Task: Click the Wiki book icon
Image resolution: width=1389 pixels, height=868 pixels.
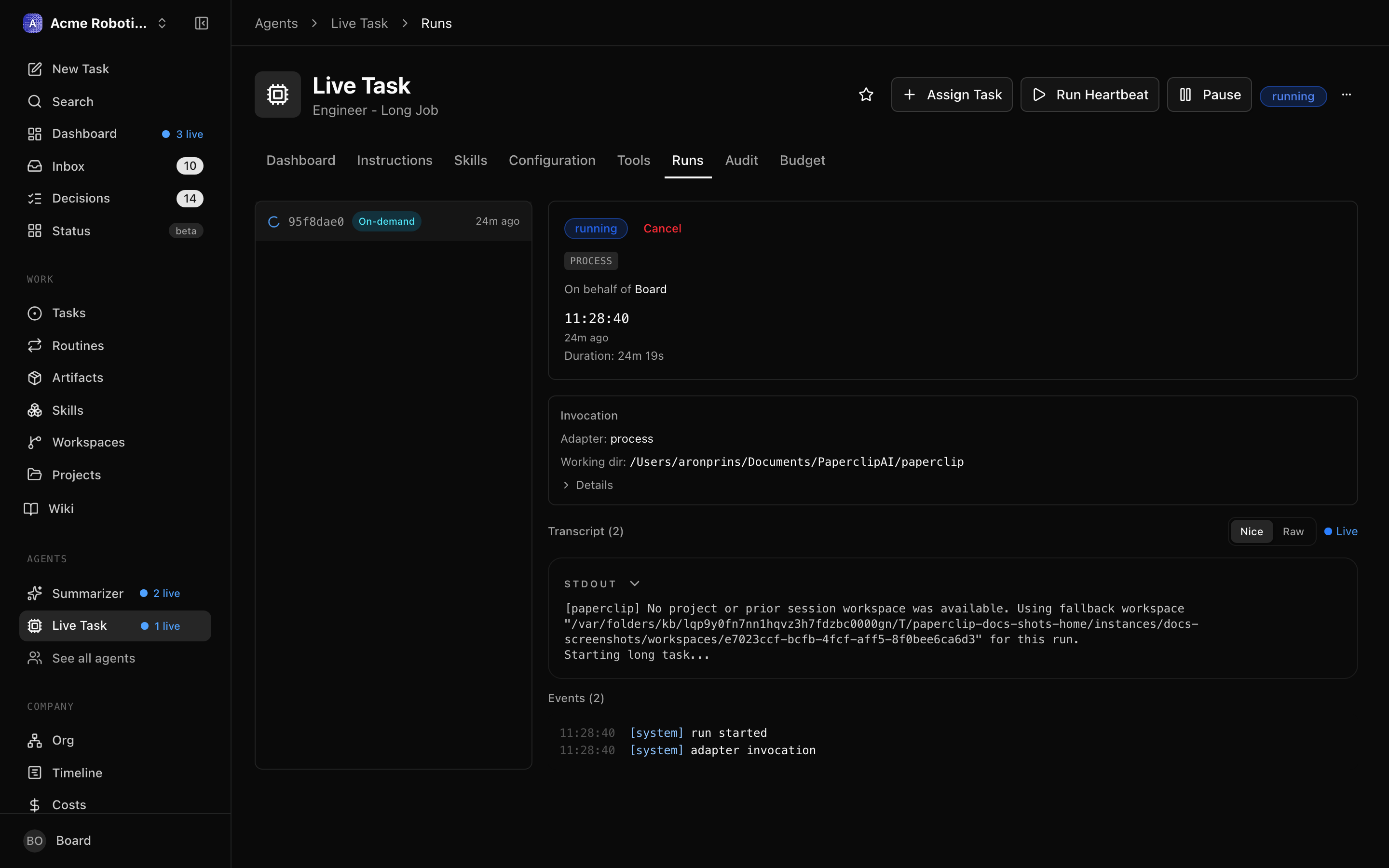Action: pyautogui.click(x=31, y=509)
